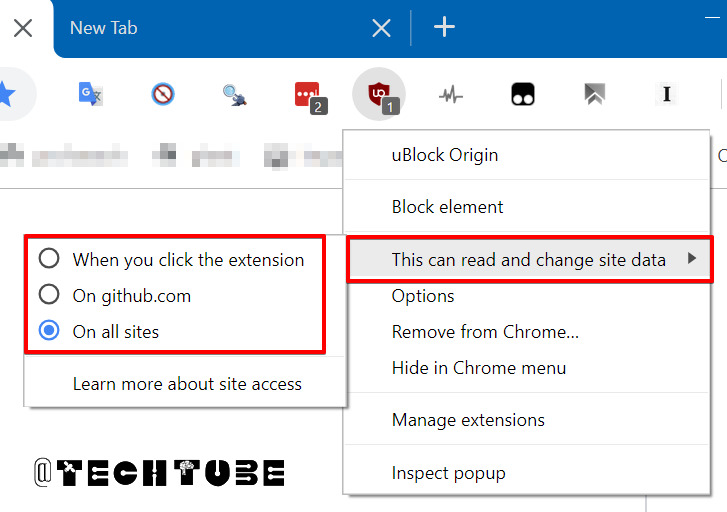Open Manage extensions

pyautogui.click(x=468, y=420)
